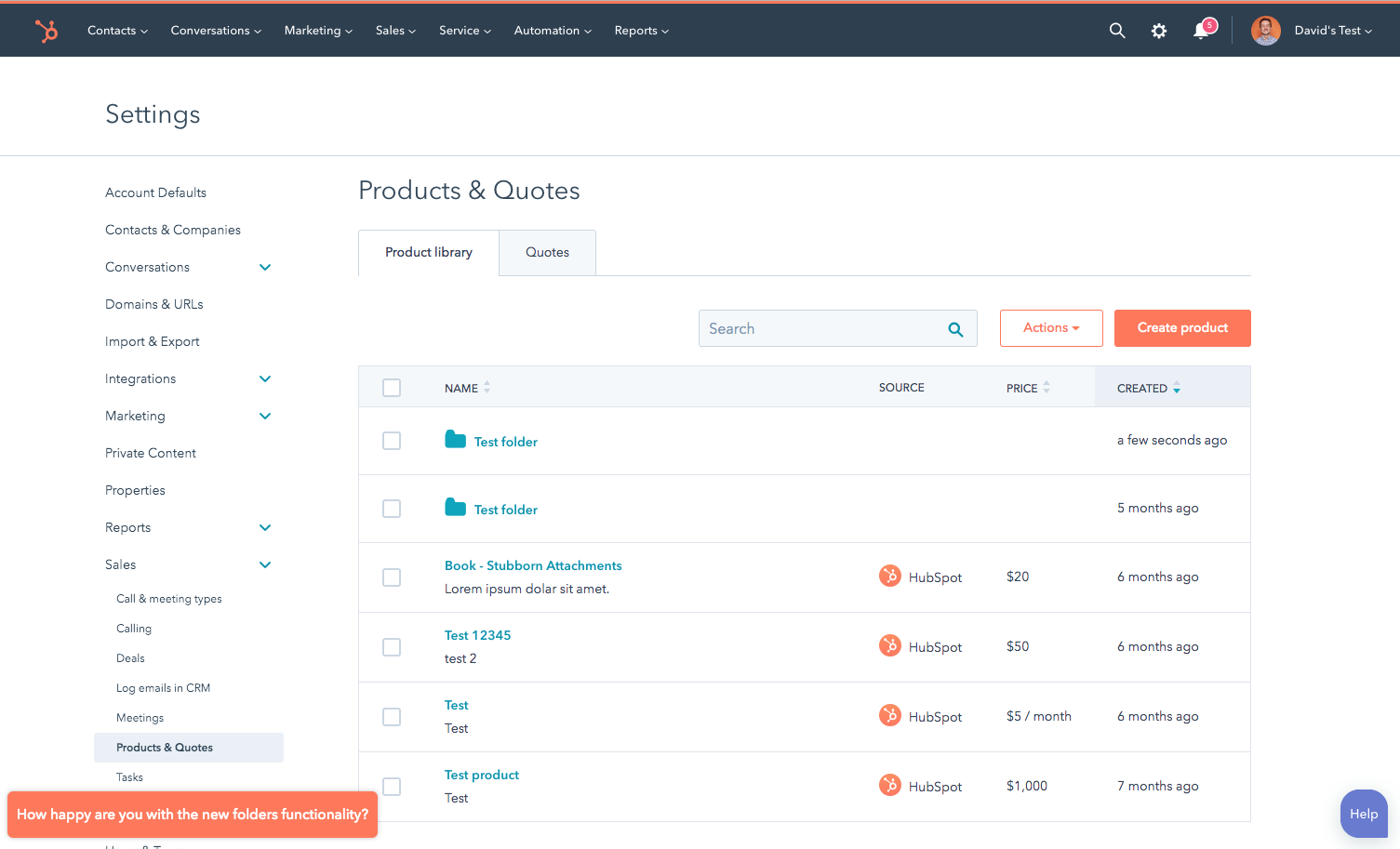Open search via the magnifying glass icon
The width and height of the screenshot is (1400, 849).
click(1117, 31)
